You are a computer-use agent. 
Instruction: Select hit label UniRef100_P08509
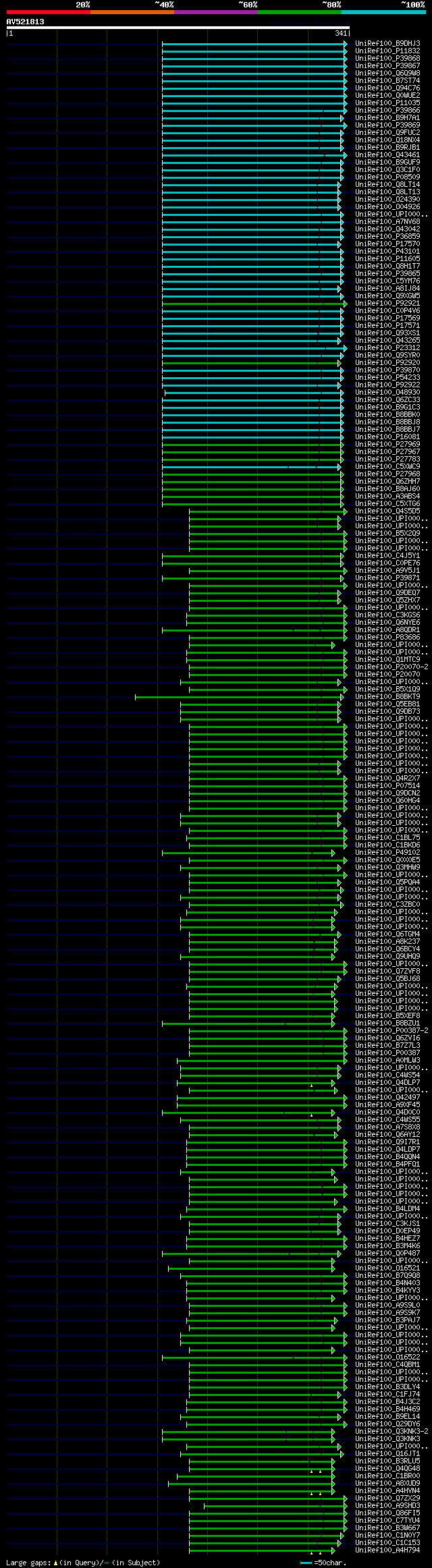(387, 177)
